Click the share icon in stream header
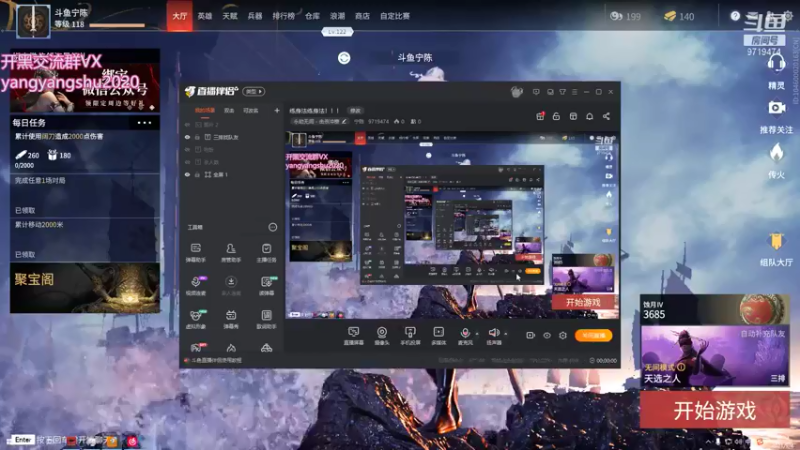 click(x=606, y=116)
